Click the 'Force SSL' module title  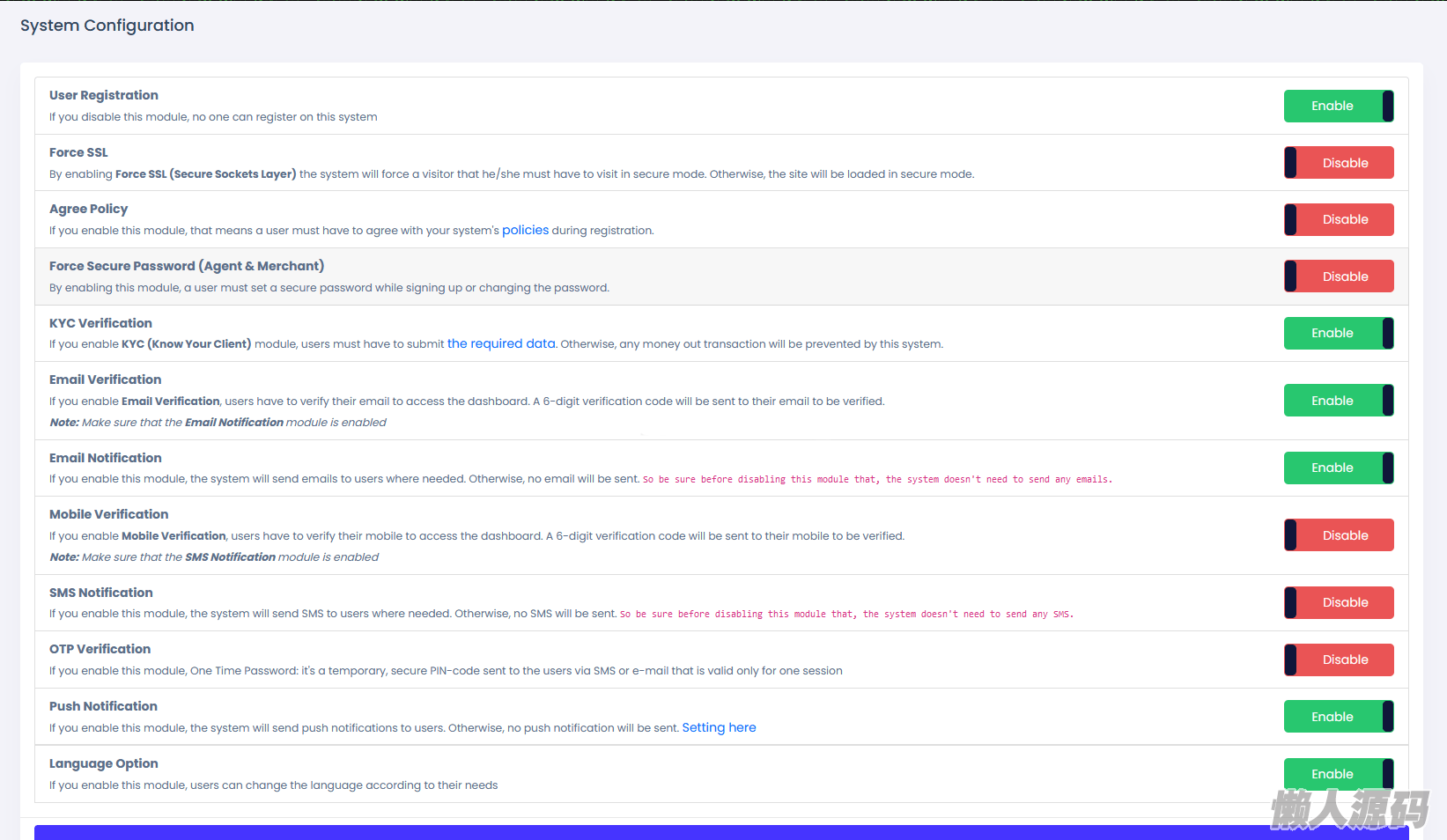[78, 152]
